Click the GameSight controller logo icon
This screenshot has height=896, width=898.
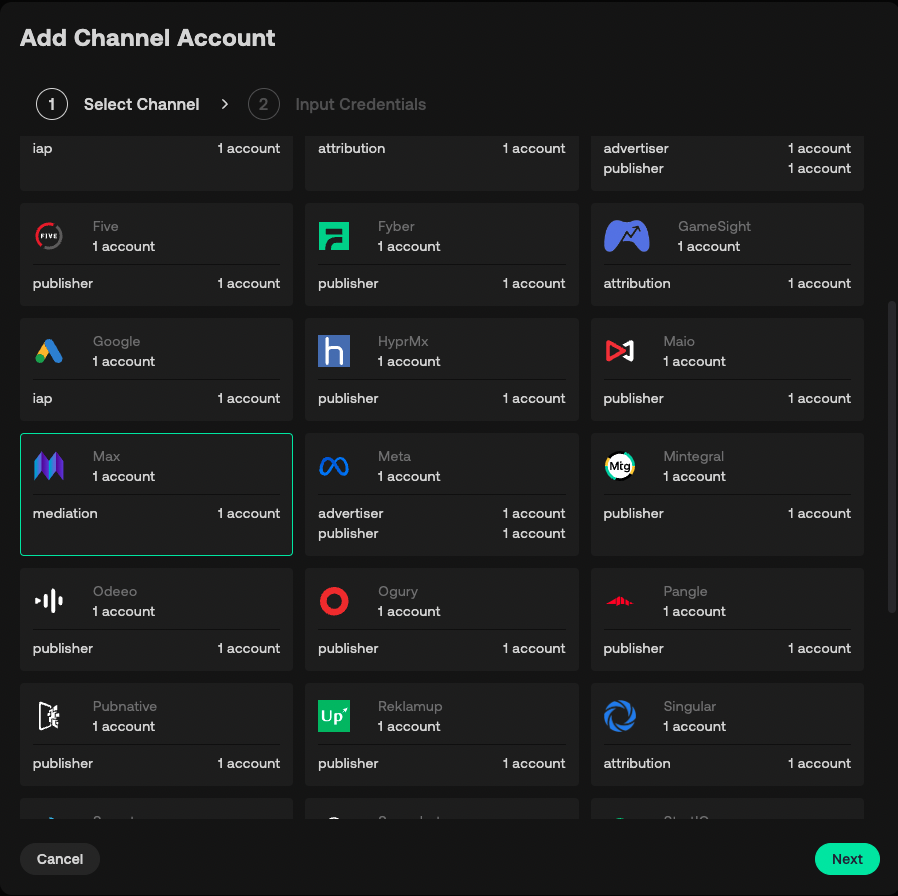click(x=627, y=236)
